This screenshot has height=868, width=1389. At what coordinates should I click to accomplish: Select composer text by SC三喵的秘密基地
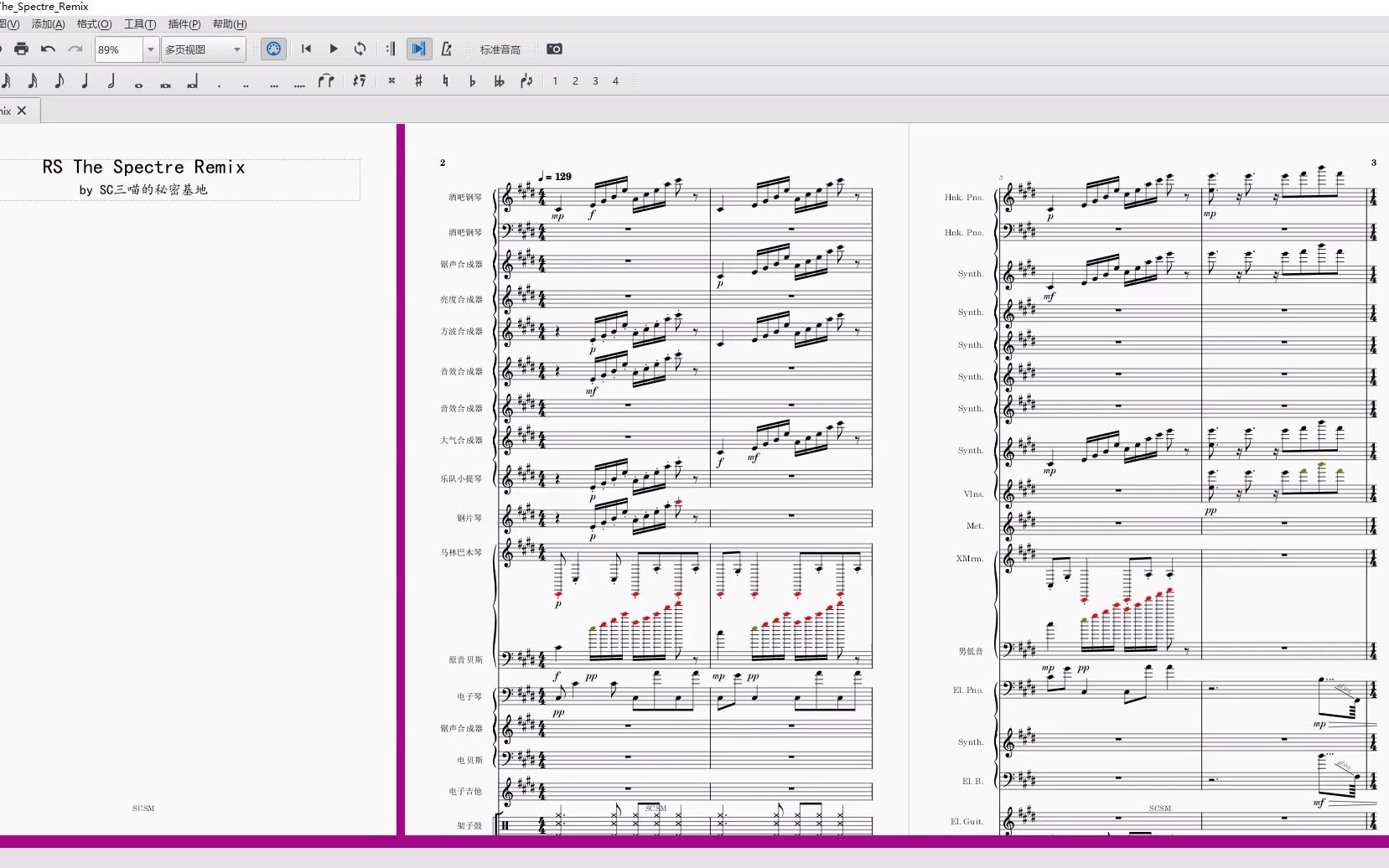coord(143,190)
